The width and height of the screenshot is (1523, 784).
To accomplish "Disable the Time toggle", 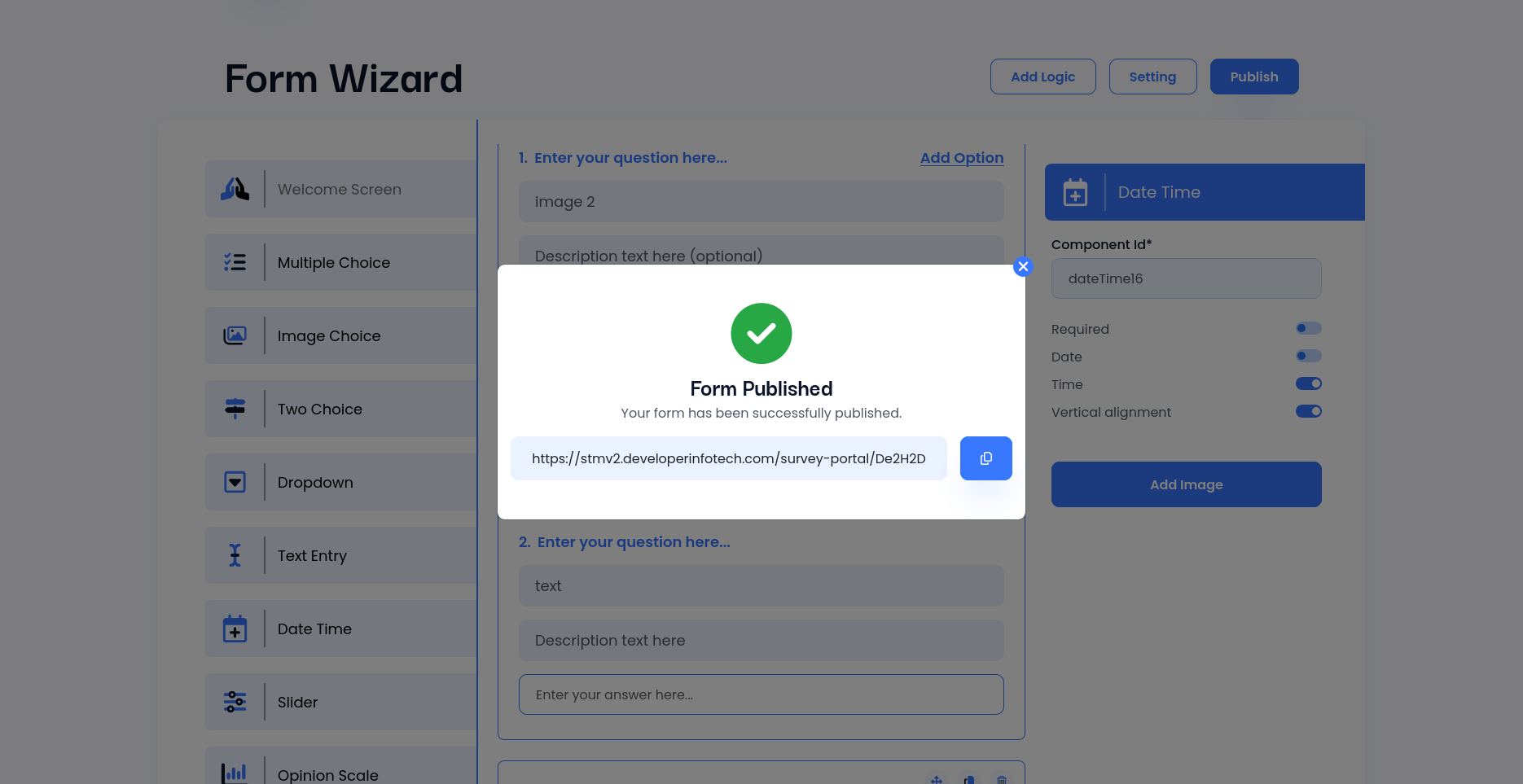I will tap(1308, 383).
